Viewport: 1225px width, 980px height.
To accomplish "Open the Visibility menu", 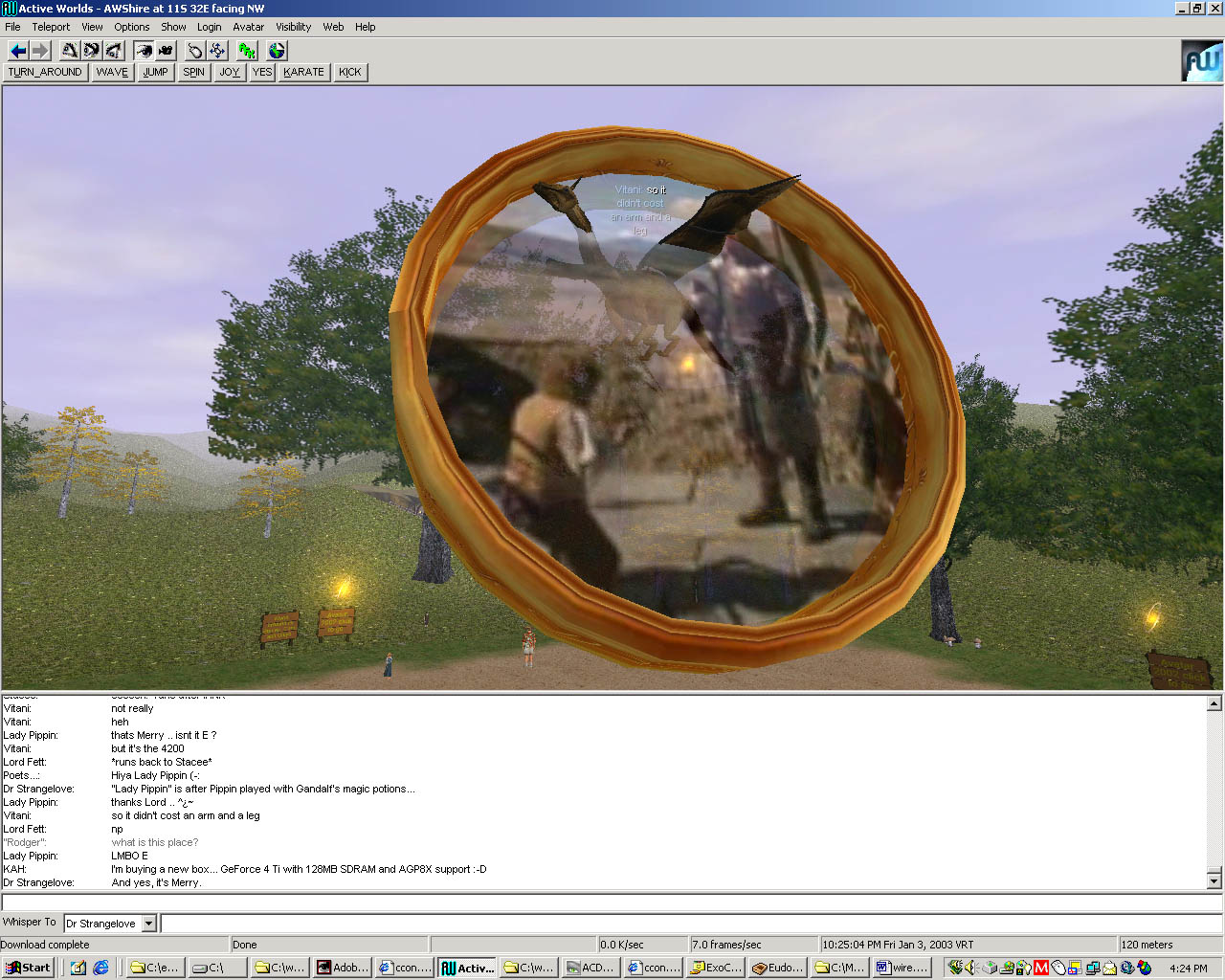I will point(293,27).
